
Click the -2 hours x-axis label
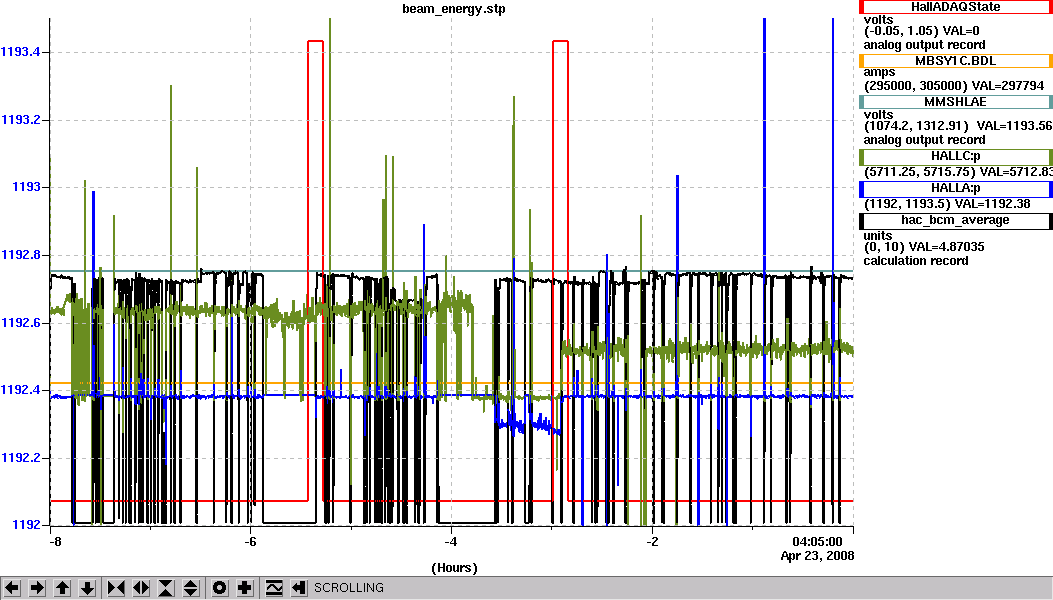click(x=652, y=542)
